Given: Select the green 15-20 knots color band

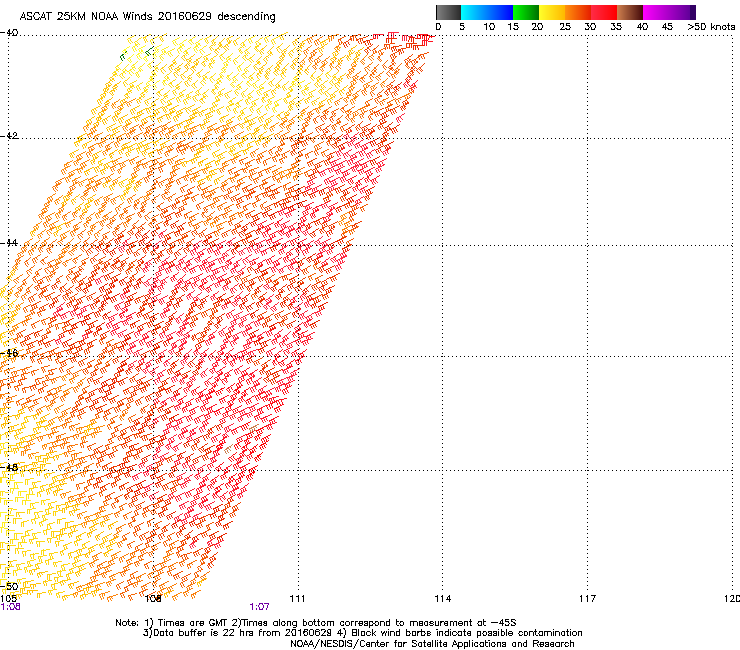Looking at the screenshot, I should pos(526,12).
